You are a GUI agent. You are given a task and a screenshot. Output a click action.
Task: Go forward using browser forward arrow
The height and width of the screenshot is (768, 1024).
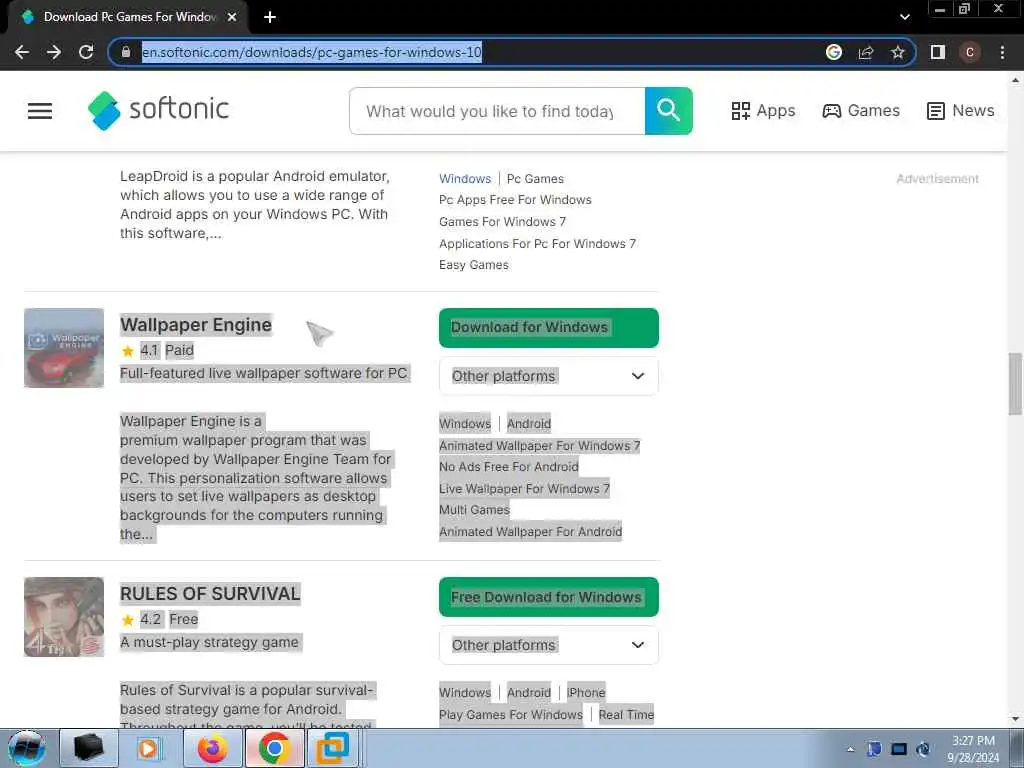[54, 52]
